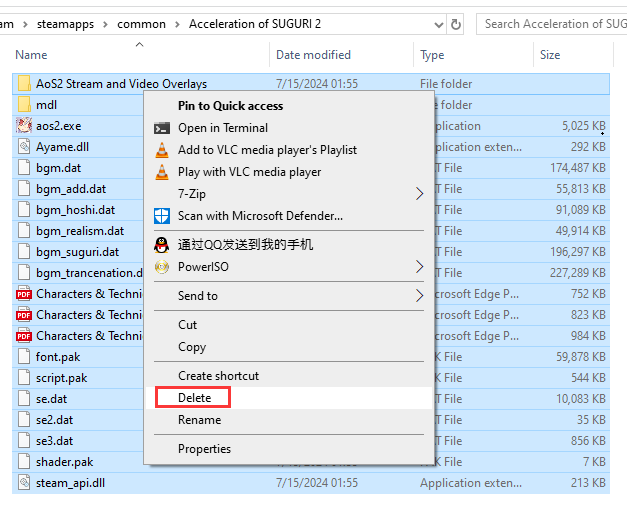Open the address bar history dropdown
Image resolution: width=627 pixels, height=507 pixels.
coord(439,25)
